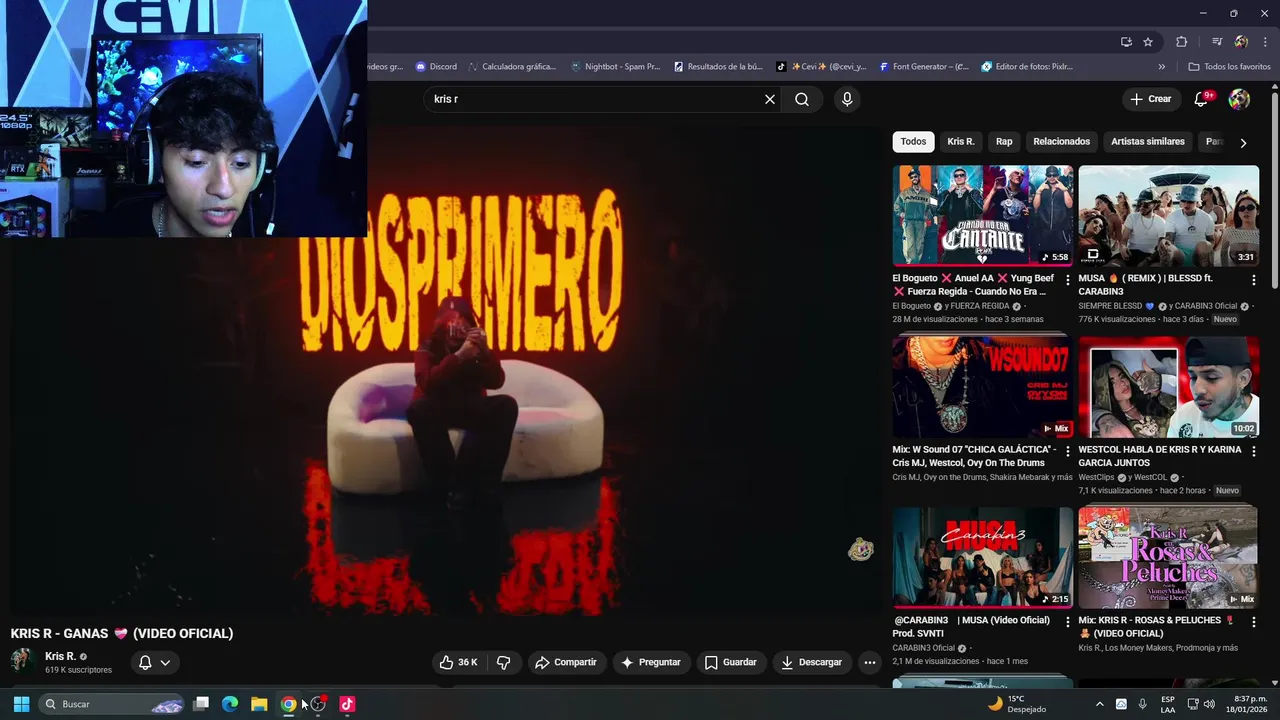
Task: Open options for Rosas & Peluches mix
Action: click(1254, 622)
